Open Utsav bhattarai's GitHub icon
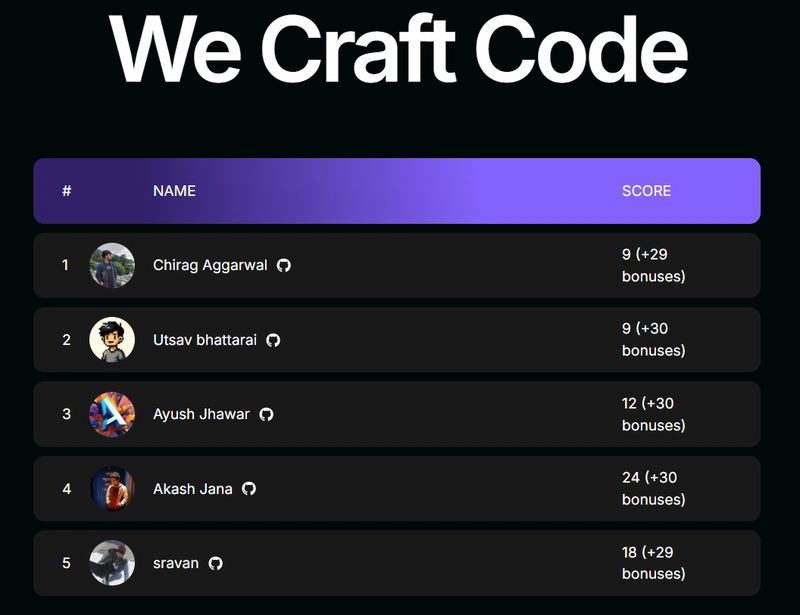The width and height of the screenshot is (800, 615). tap(273, 340)
